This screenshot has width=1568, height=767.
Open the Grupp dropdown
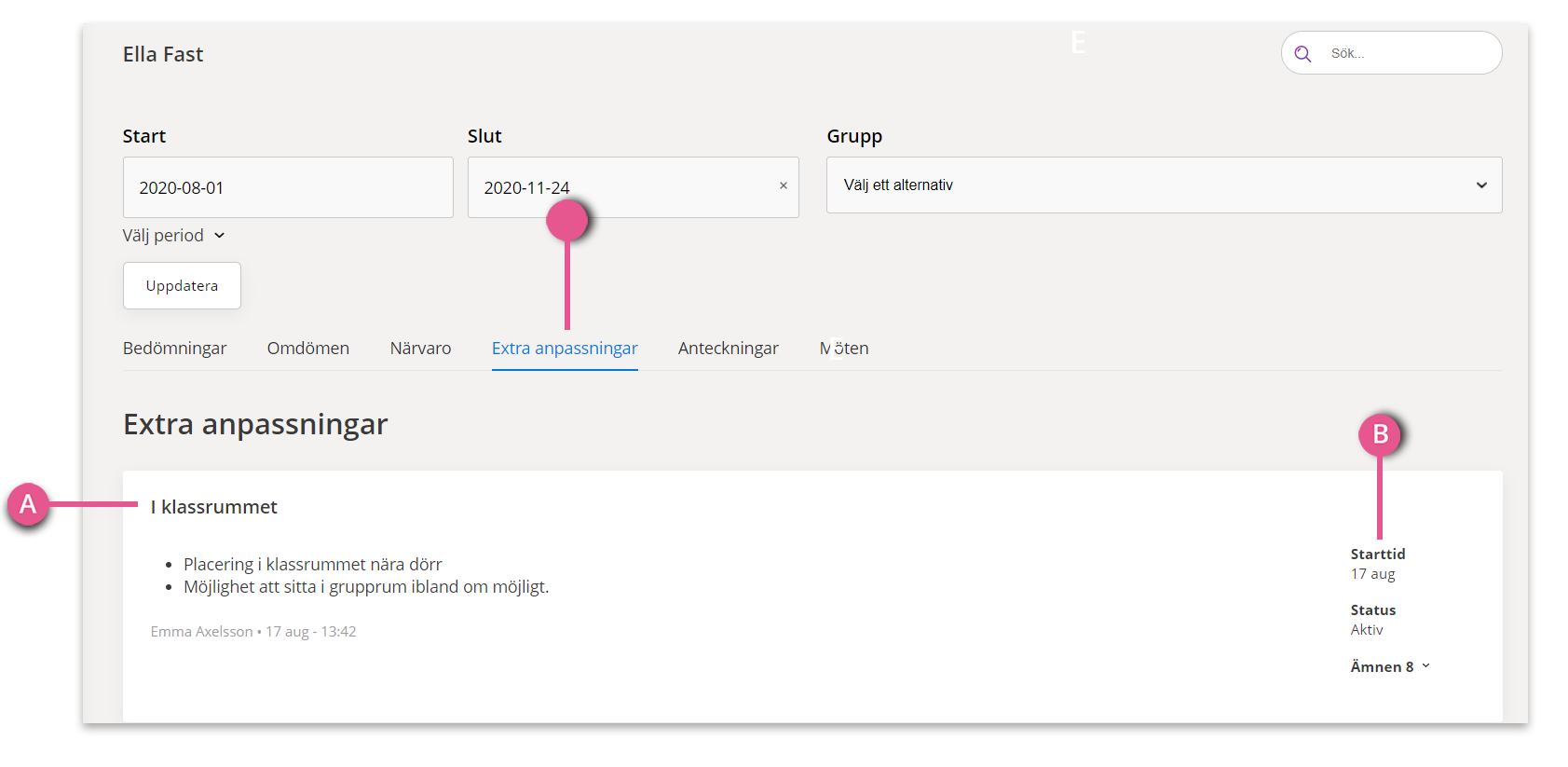[x=1164, y=185]
